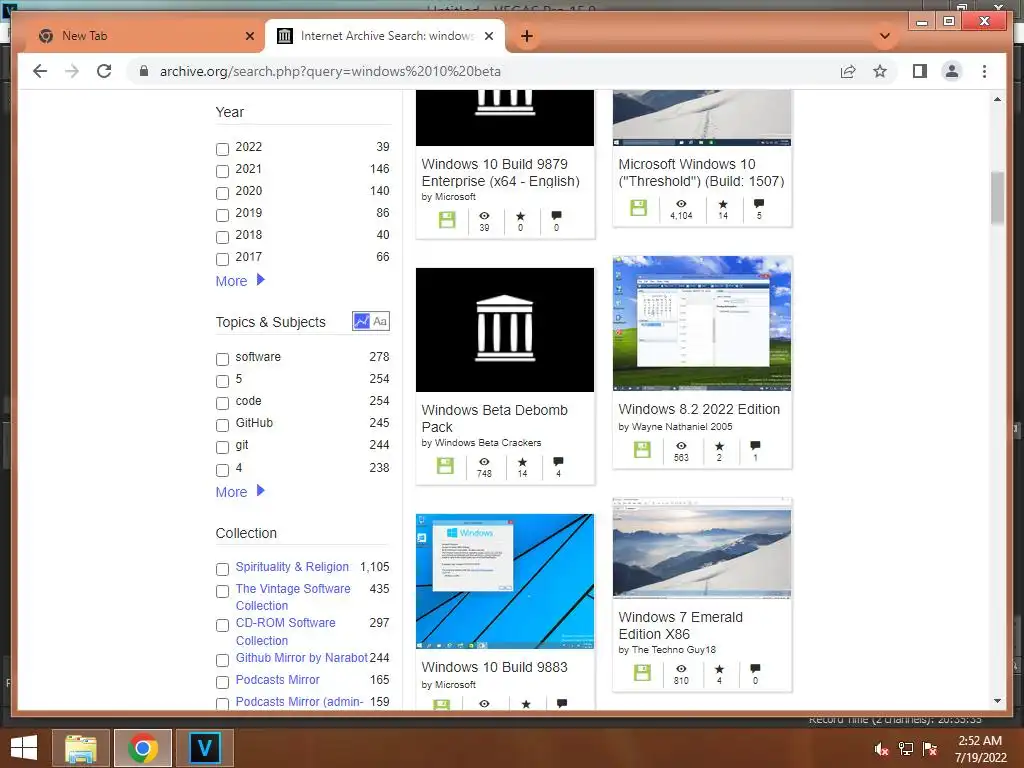The width and height of the screenshot is (1024, 768).
Task: Click software icon on Windows 10 Build 9879 card
Action: point(447,220)
